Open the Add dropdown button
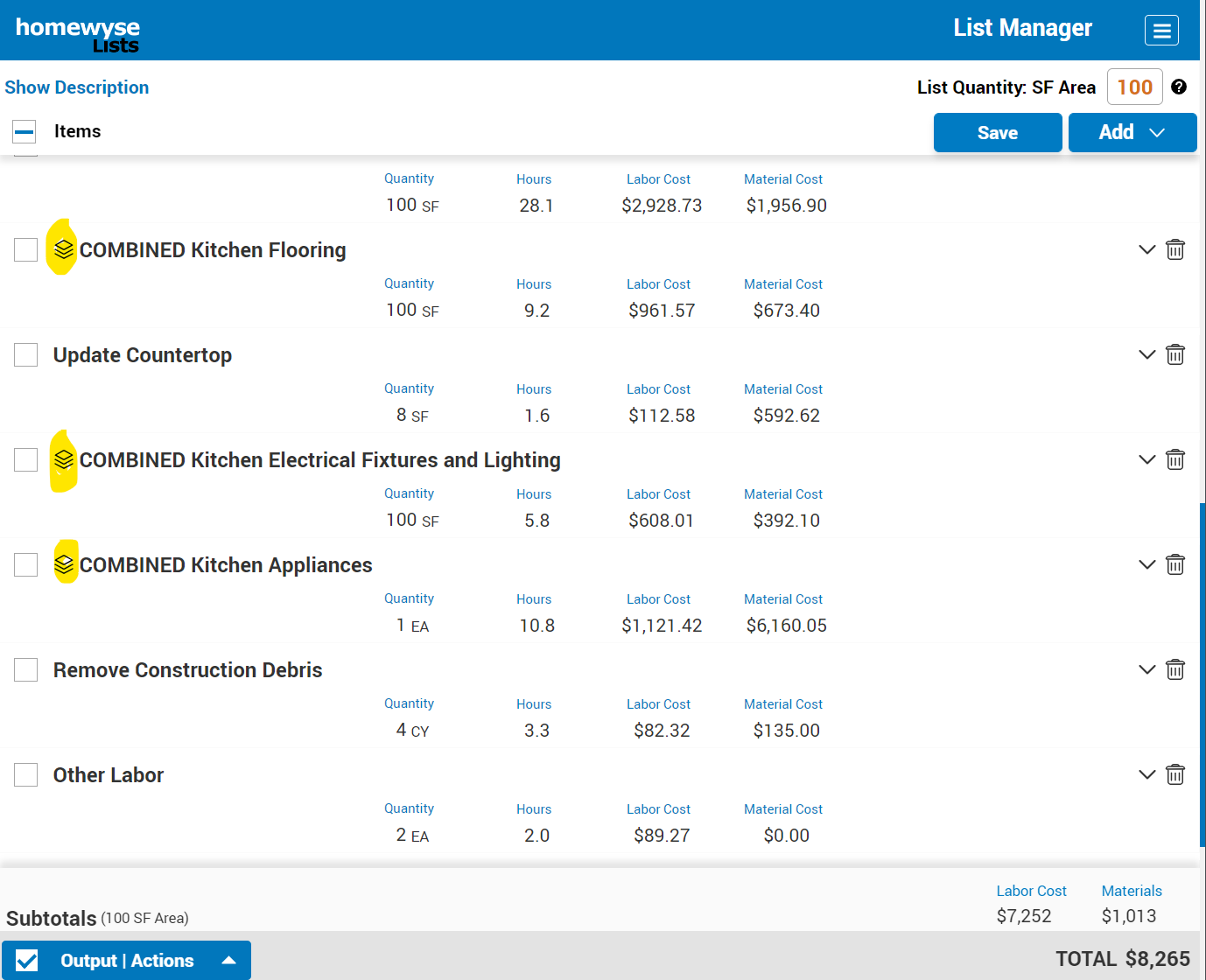This screenshot has height=980, width=1206. coord(1132,132)
